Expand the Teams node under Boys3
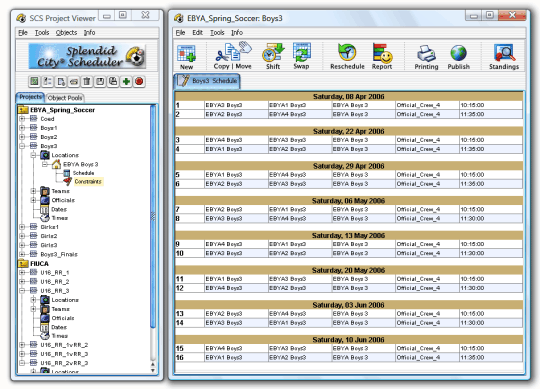This screenshot has width=540, height=389. pyautogui.click(x=33, y=191)
